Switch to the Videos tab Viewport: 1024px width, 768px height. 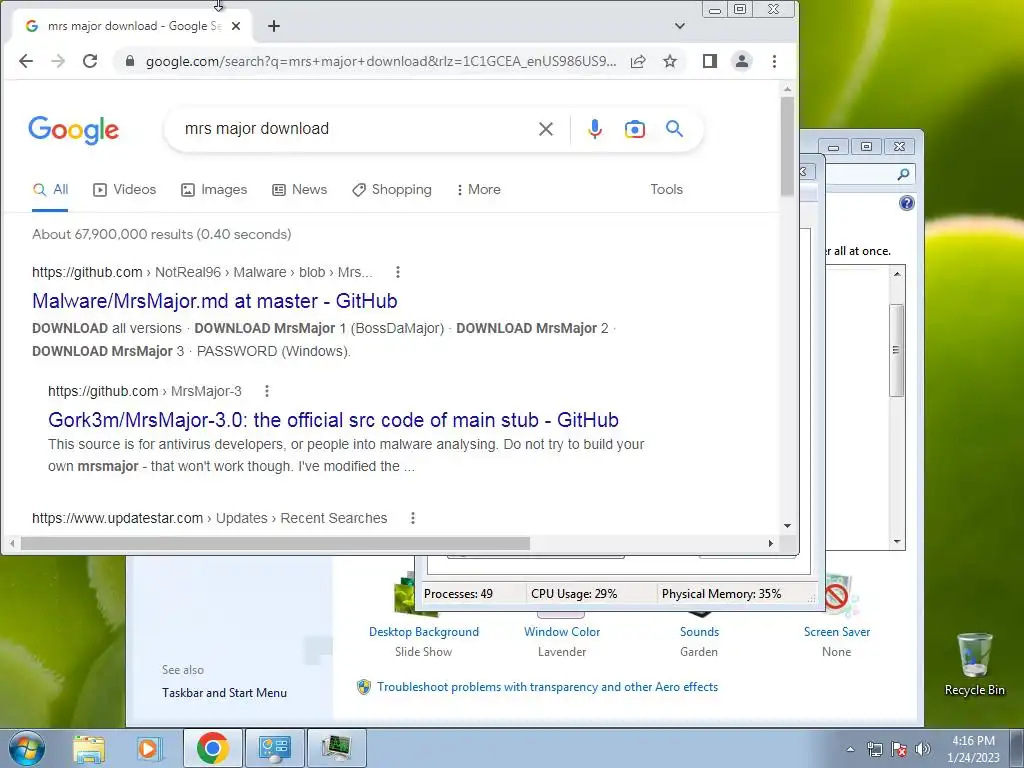click(125, 189)
